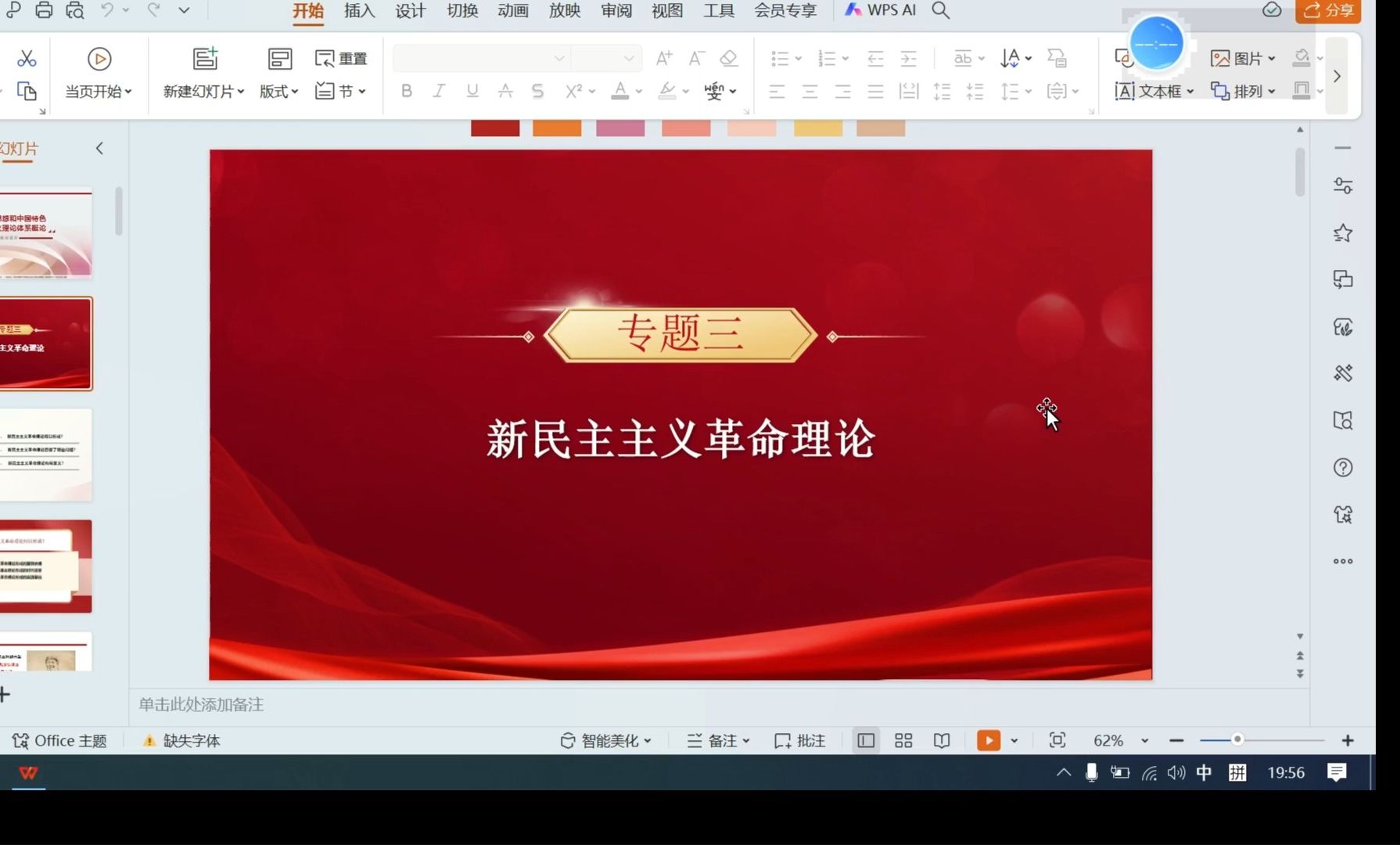Click the Share (分享) button
Viewport: 1400px width, 845px height.
pyautogui.click(x=1328, y=11)
